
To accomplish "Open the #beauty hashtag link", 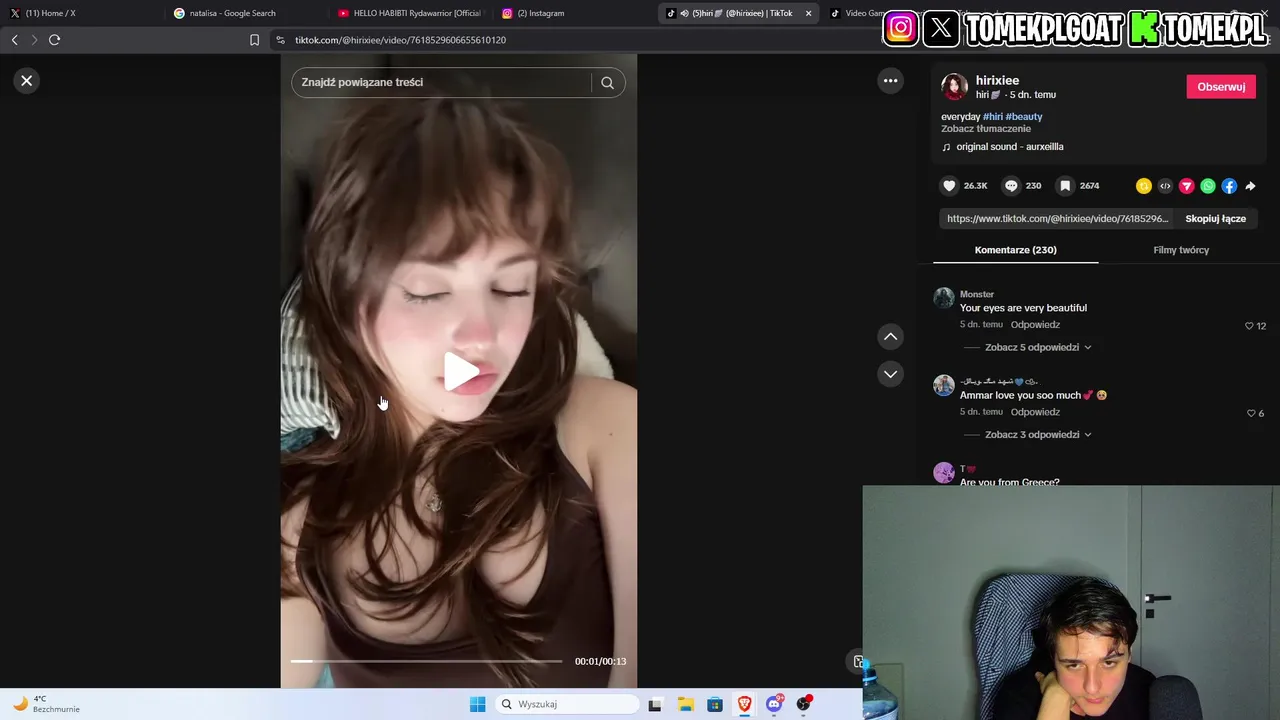I will tap(1024, 117).
